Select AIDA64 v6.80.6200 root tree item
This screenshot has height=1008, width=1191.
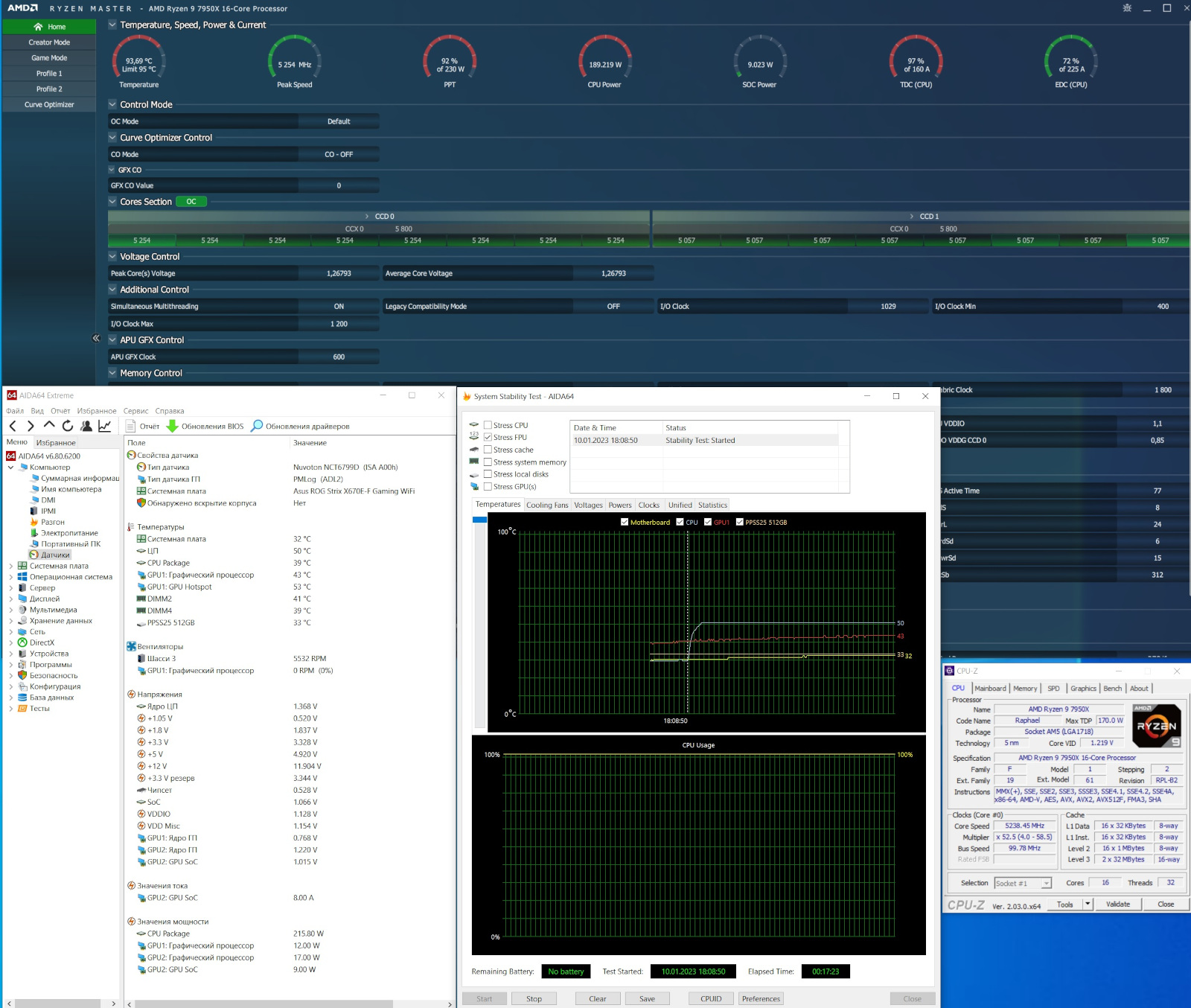[x=43, y=456]
